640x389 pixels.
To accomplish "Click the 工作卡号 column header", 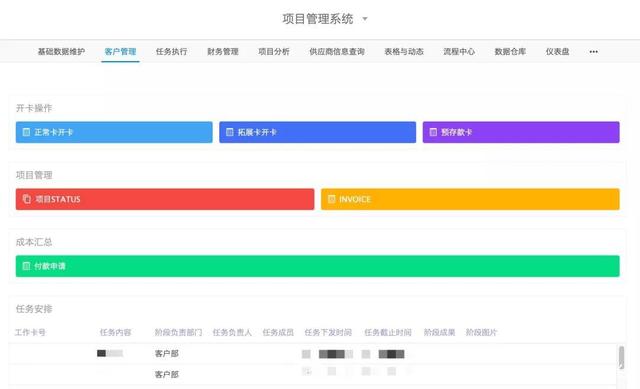I will pyautogui.click(x=30, y=332).
